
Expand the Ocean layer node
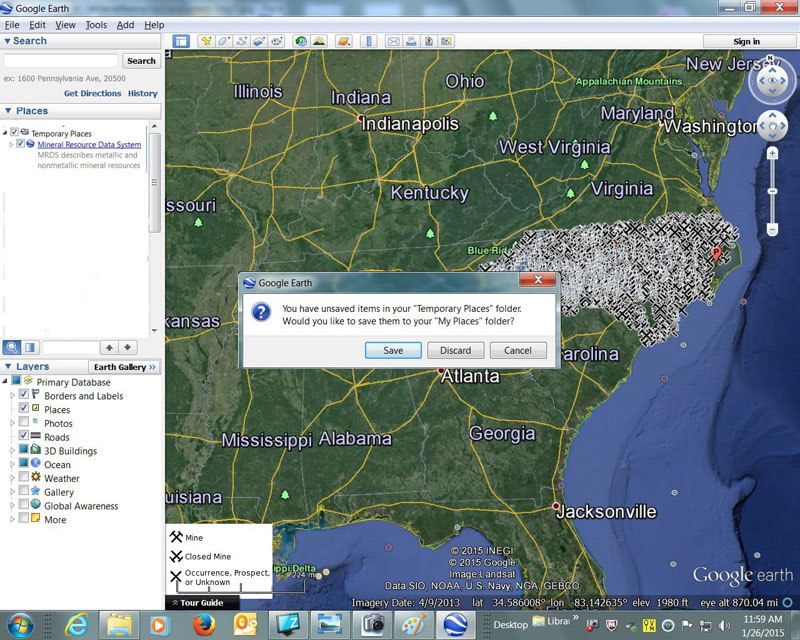tap(12, 464)
